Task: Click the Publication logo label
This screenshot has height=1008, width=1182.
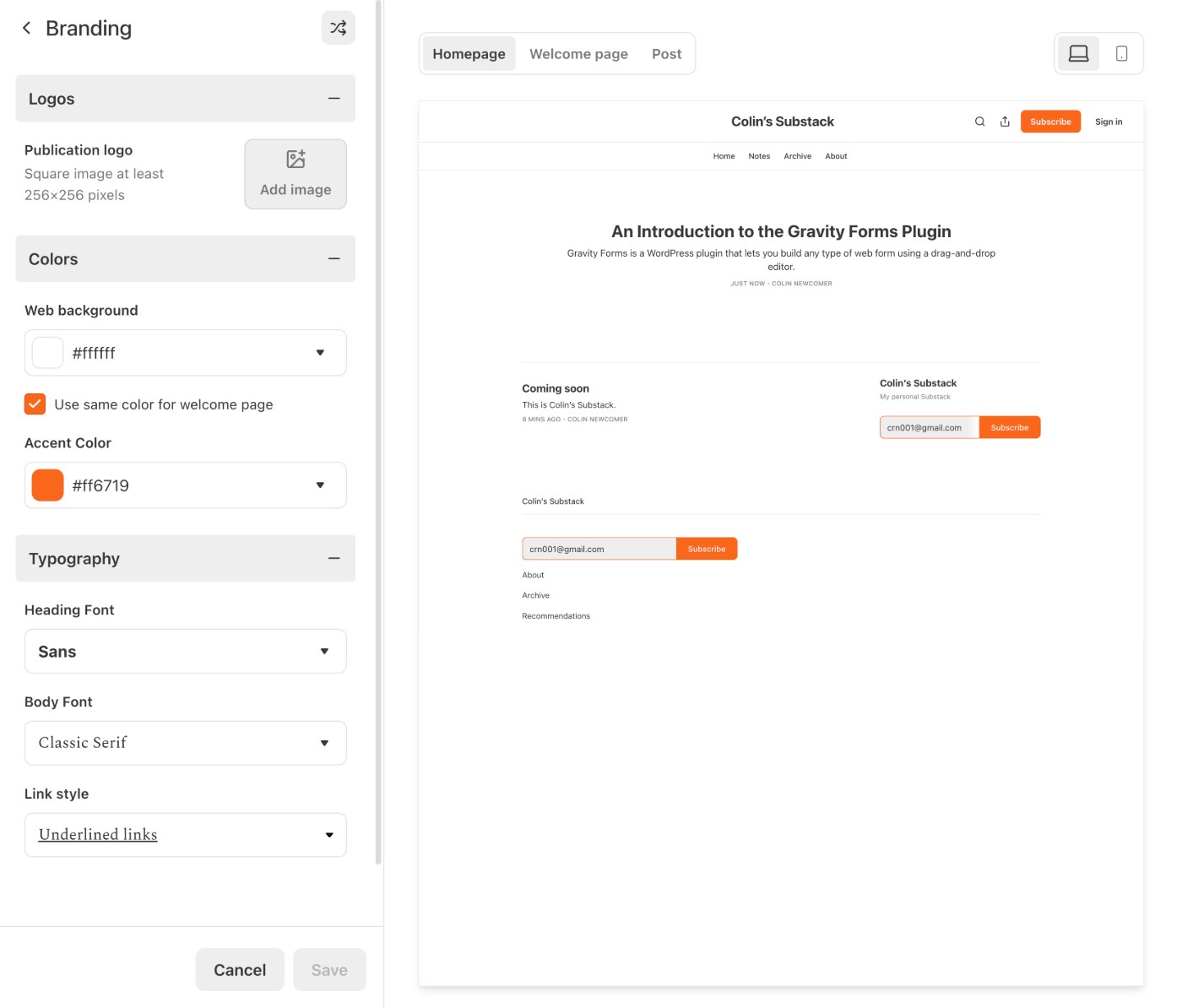Action: 79,149
